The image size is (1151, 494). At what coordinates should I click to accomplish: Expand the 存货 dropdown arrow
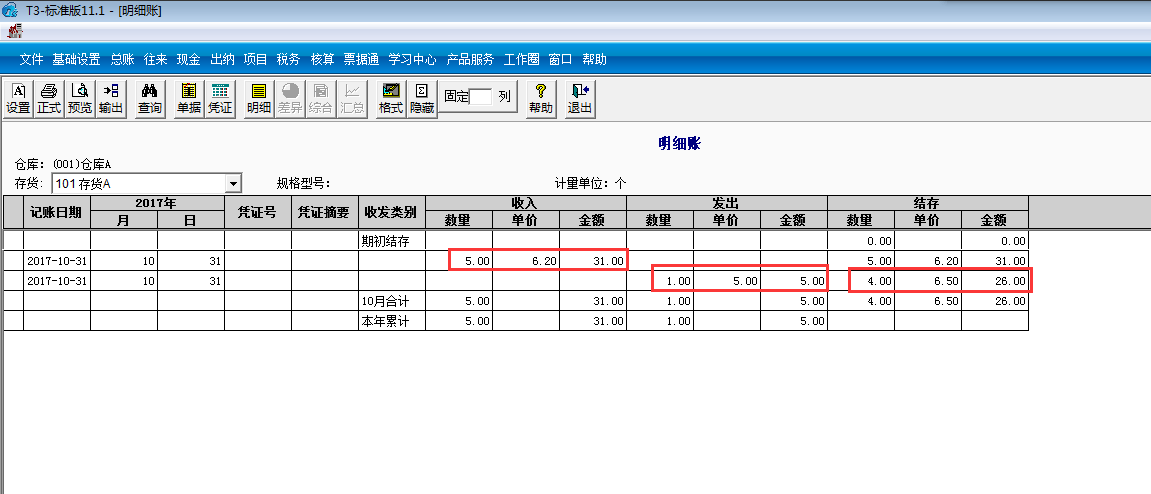(x=233, y=183)
